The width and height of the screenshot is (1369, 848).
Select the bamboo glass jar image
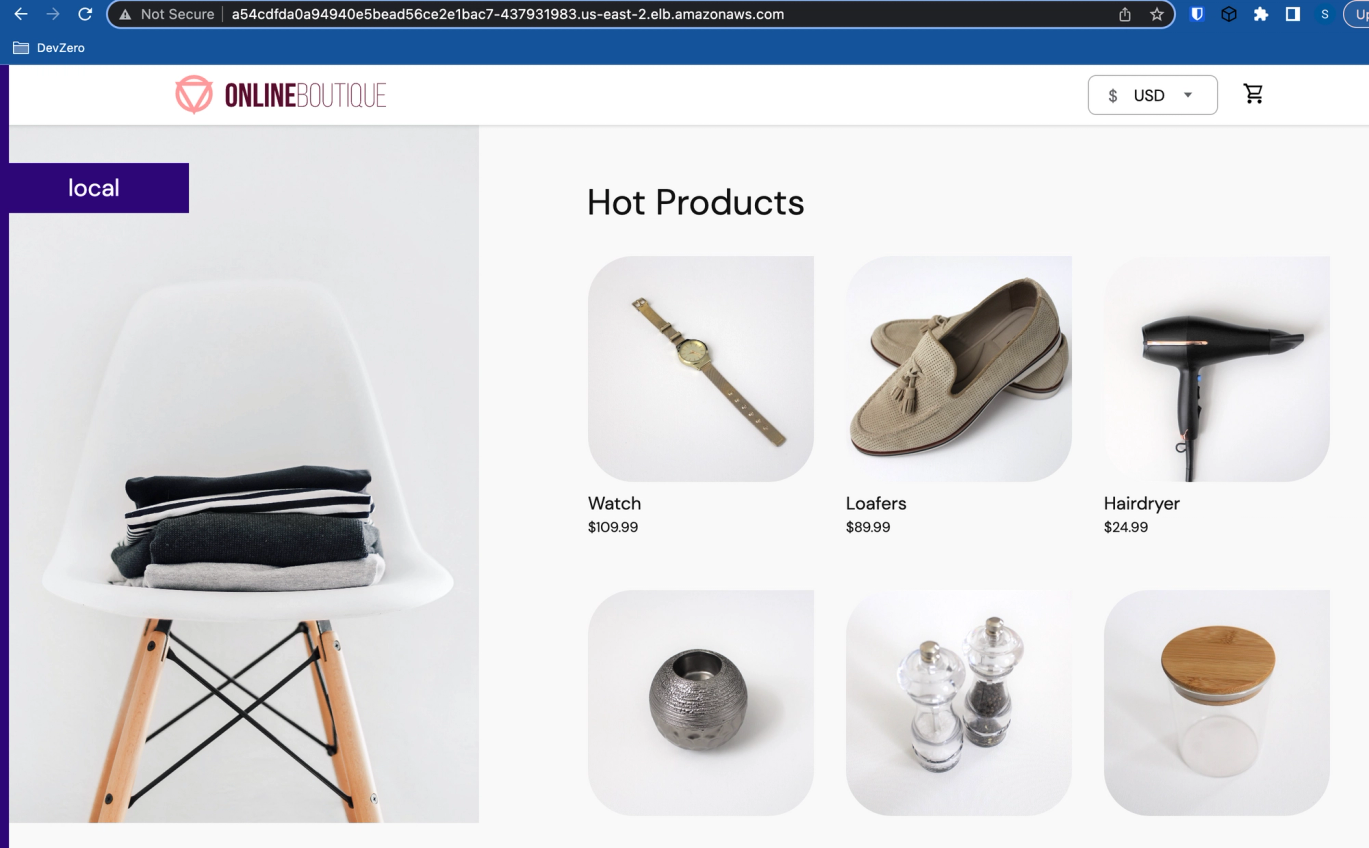[1217, 703]
